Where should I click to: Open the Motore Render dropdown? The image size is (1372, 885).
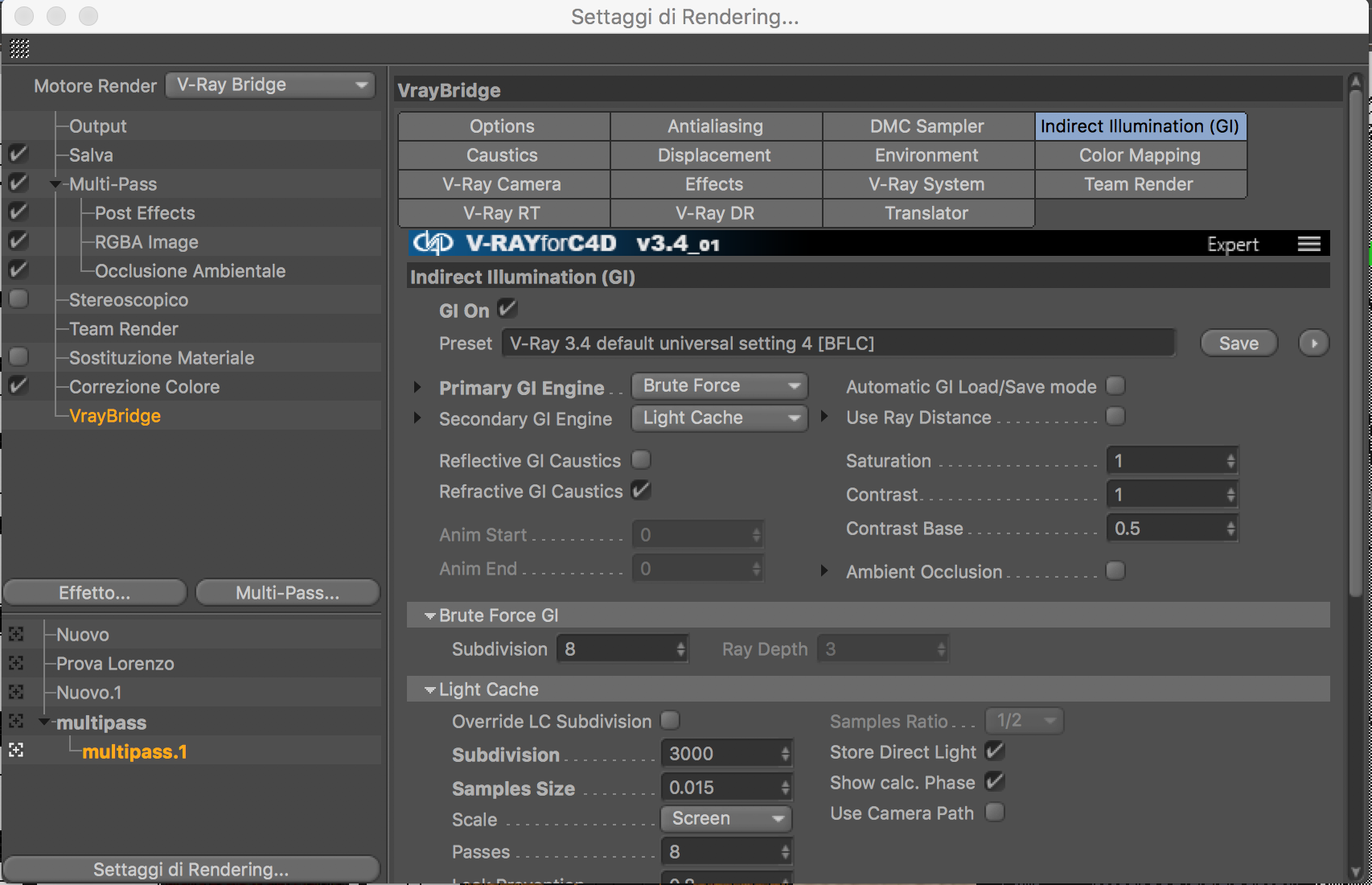coord(270,84)
